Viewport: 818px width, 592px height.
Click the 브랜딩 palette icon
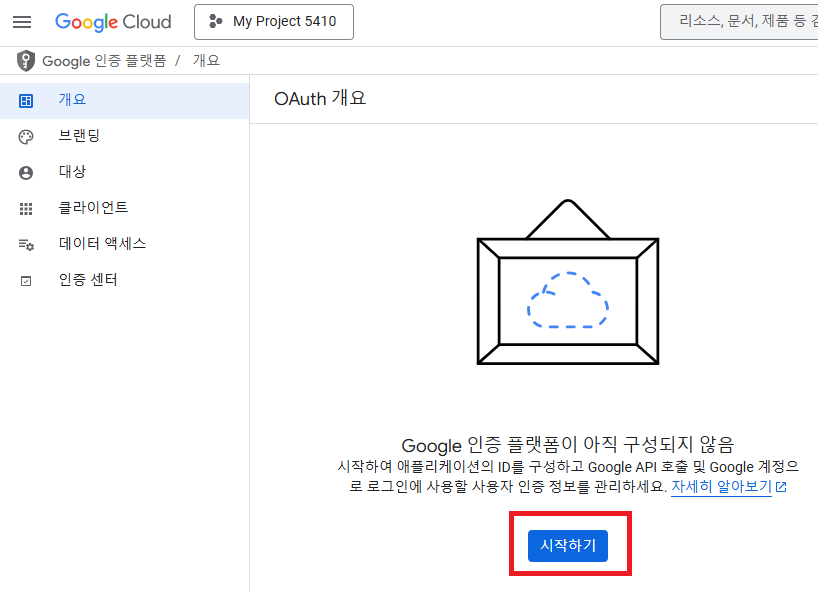(26, 137)
